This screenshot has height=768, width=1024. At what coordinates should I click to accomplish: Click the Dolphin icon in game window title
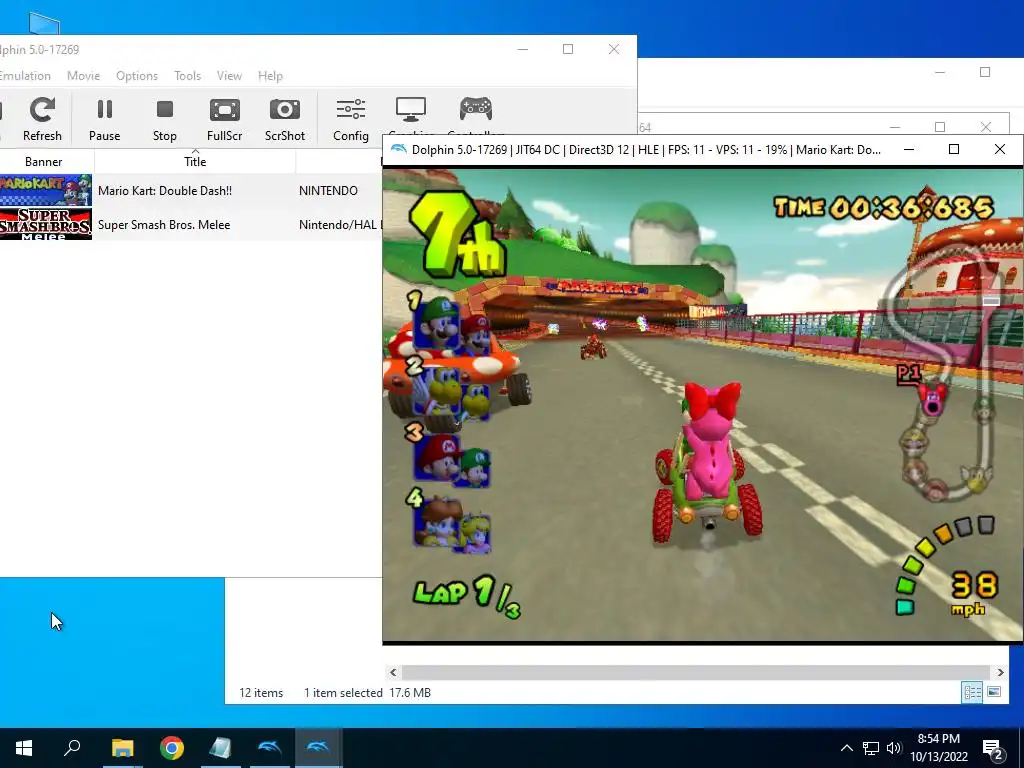click(x=398, y=150)
